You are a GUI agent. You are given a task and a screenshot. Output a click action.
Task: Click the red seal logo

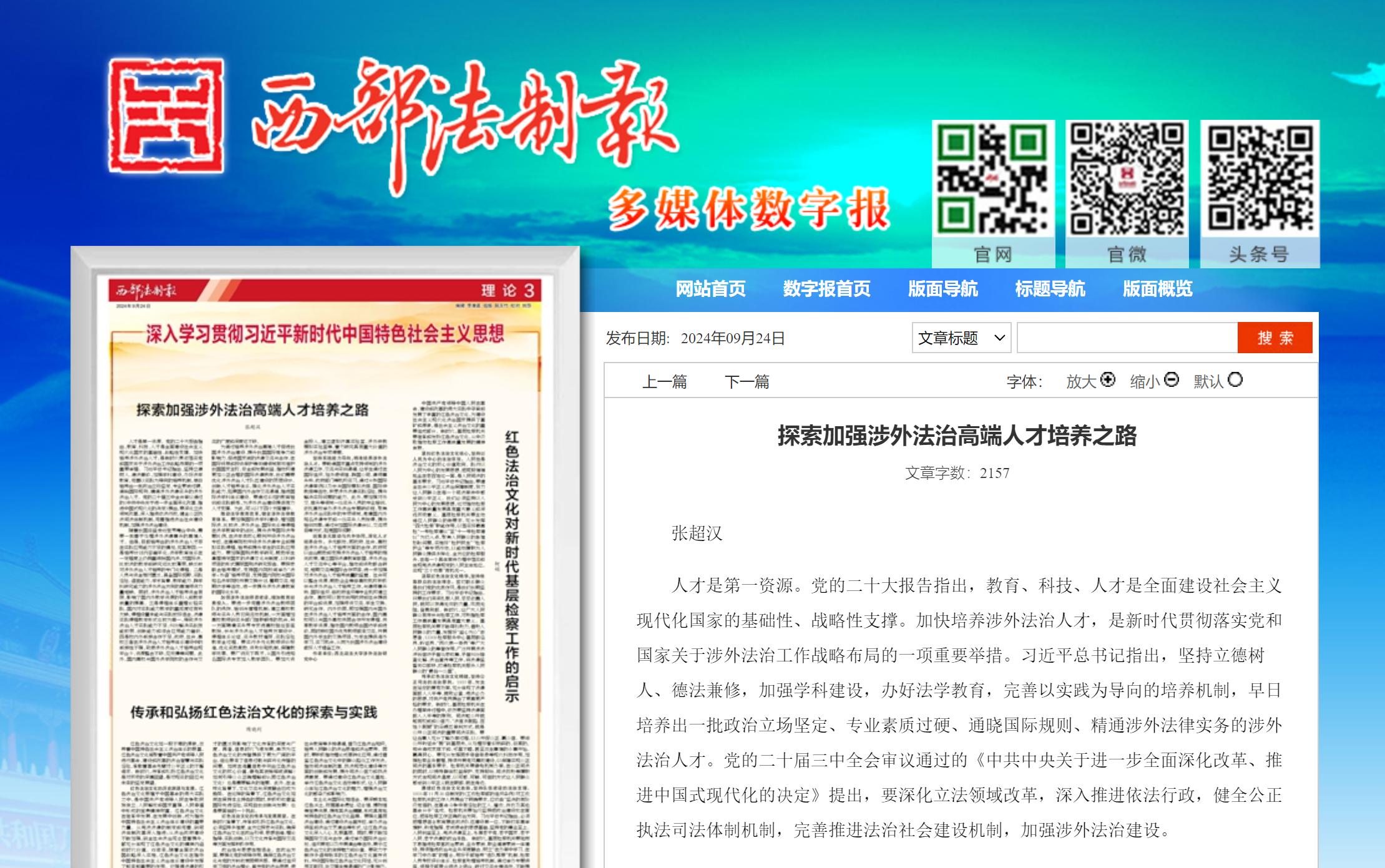click(x=166, y=116)
